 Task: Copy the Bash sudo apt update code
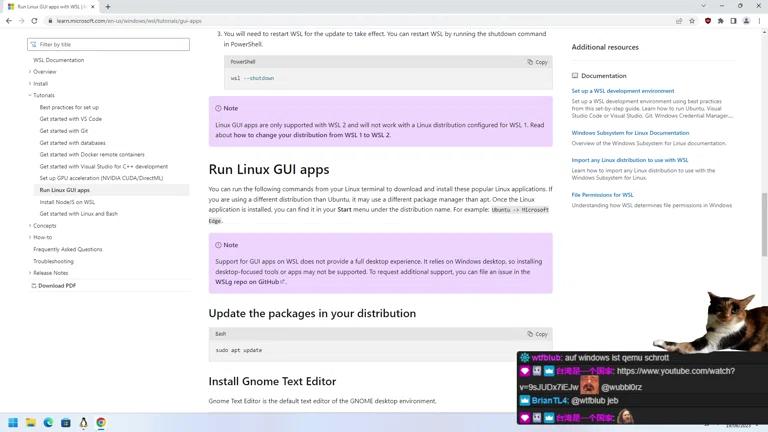point(537,334)
